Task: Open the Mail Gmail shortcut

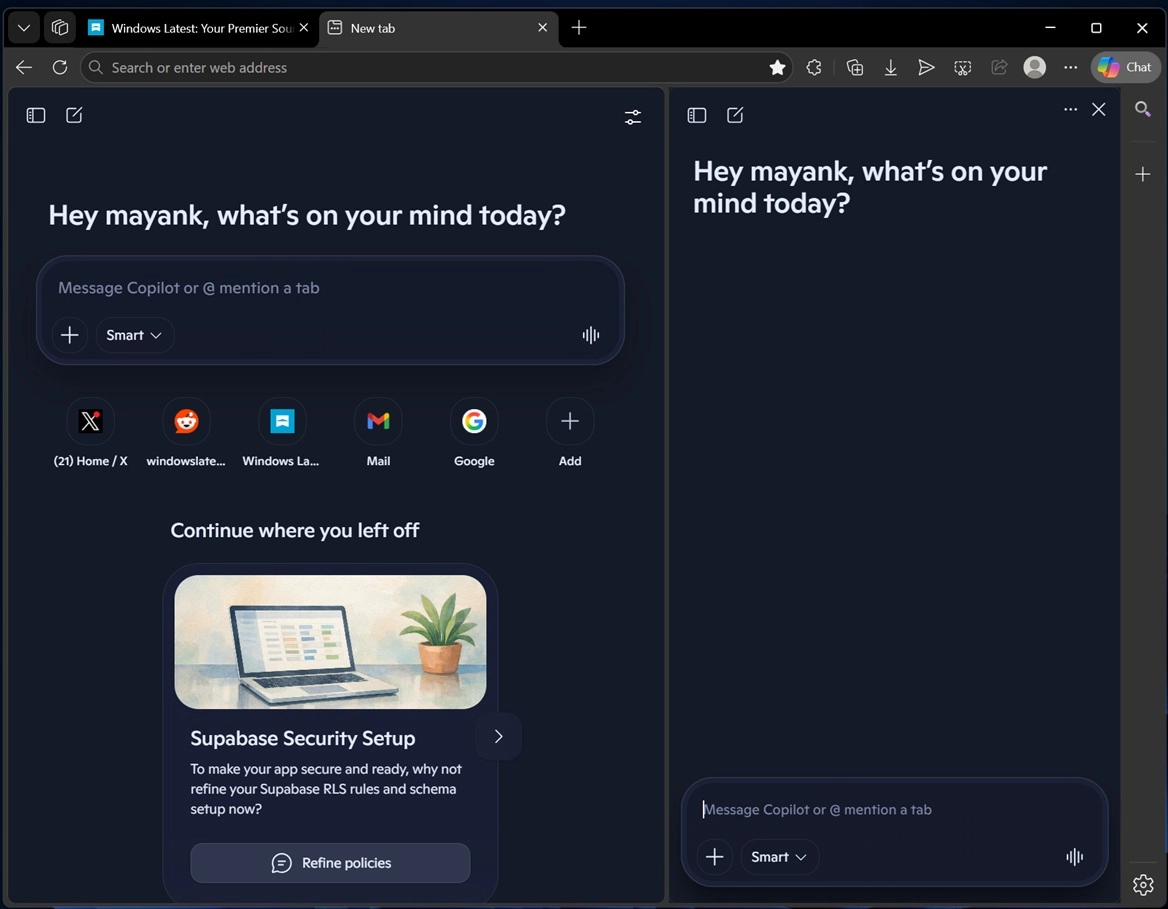Action: point(378,434)
